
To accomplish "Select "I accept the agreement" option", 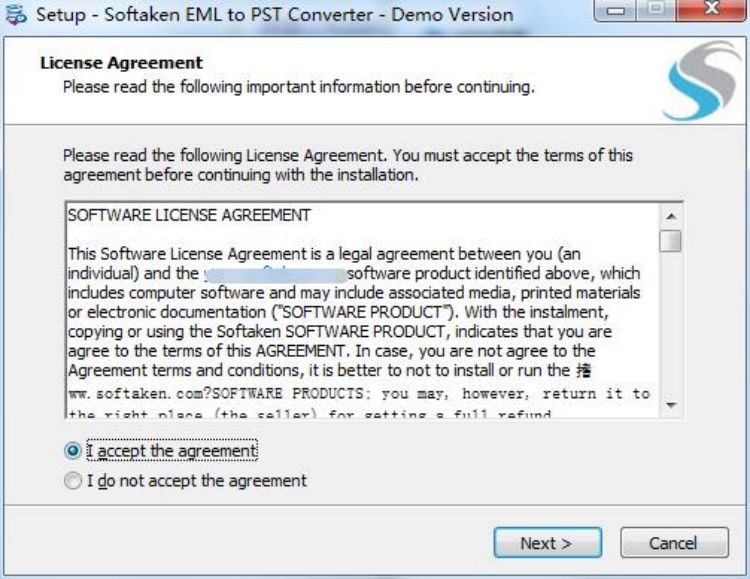I will point(72,451).
